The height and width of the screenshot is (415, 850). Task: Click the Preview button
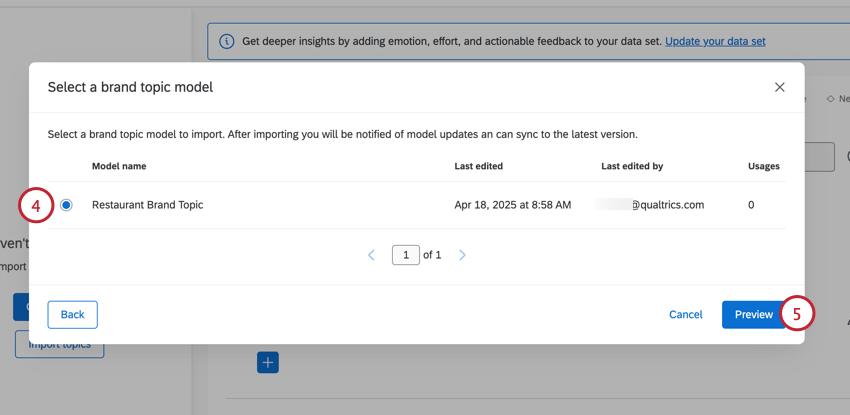pyautogui.click(x=753, y=314)
